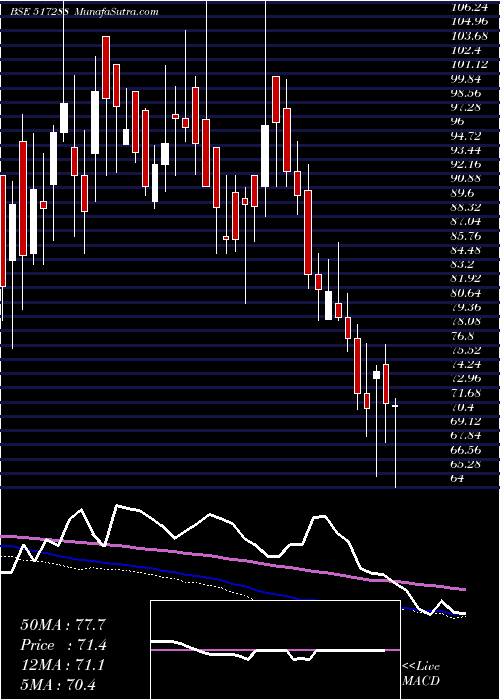
Task: Click the BSE 517288 MunafaSutra.com label
Action: pyautogui.click(x=84, y=11)
